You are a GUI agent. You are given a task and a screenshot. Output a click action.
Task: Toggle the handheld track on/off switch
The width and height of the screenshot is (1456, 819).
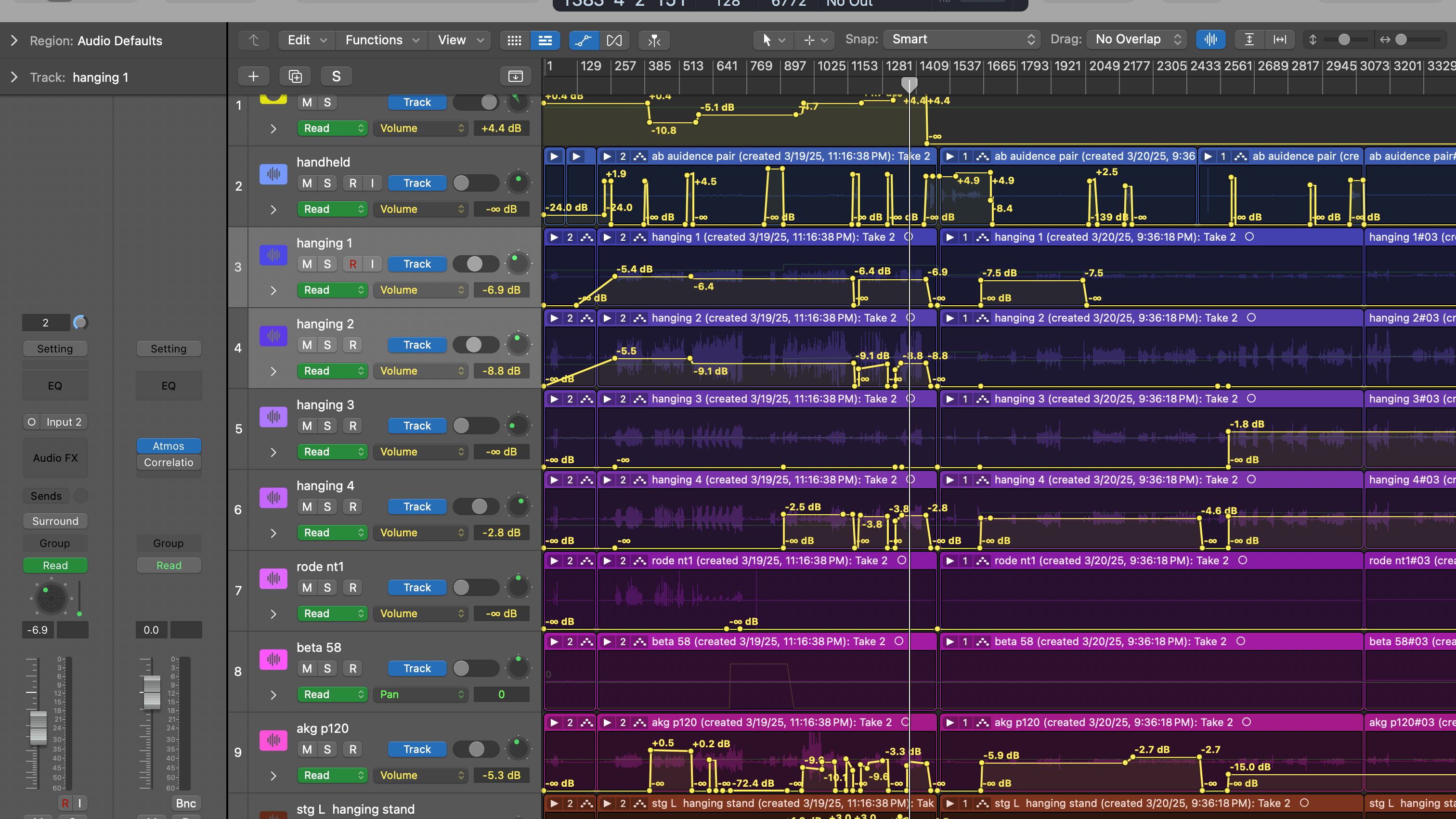[475, 183]
